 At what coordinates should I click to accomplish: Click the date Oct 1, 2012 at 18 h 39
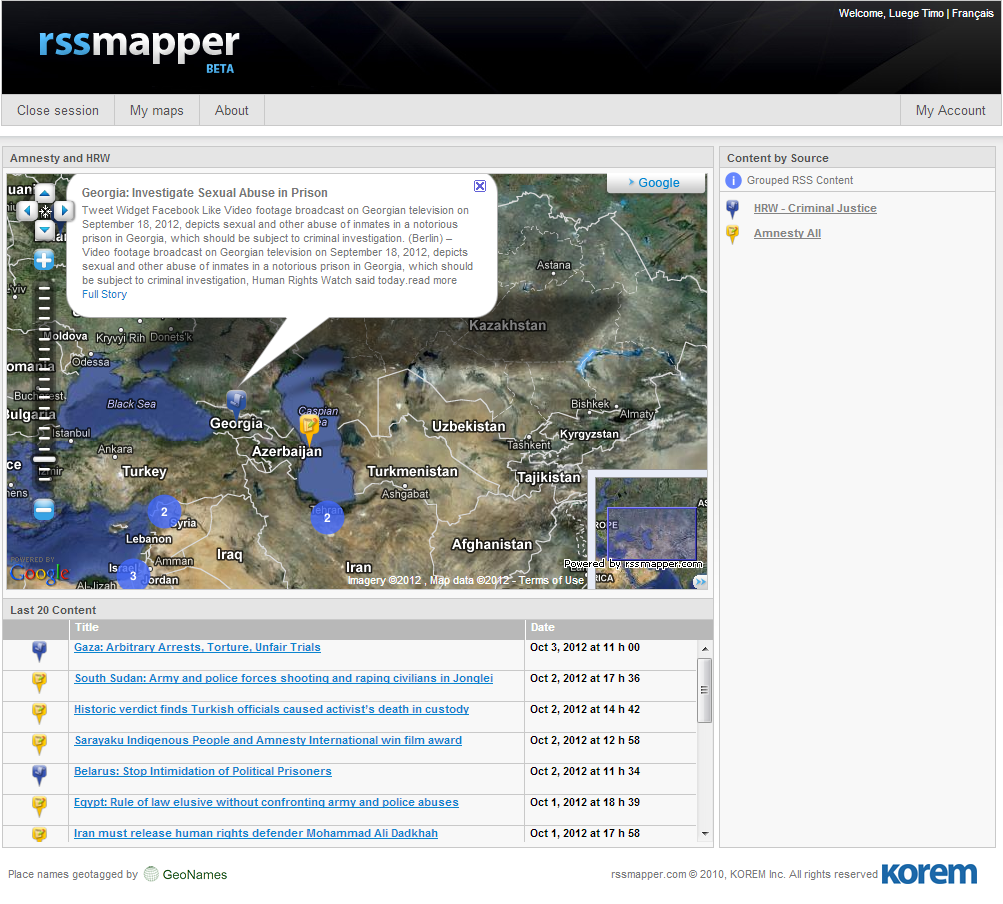coord(585,802)
